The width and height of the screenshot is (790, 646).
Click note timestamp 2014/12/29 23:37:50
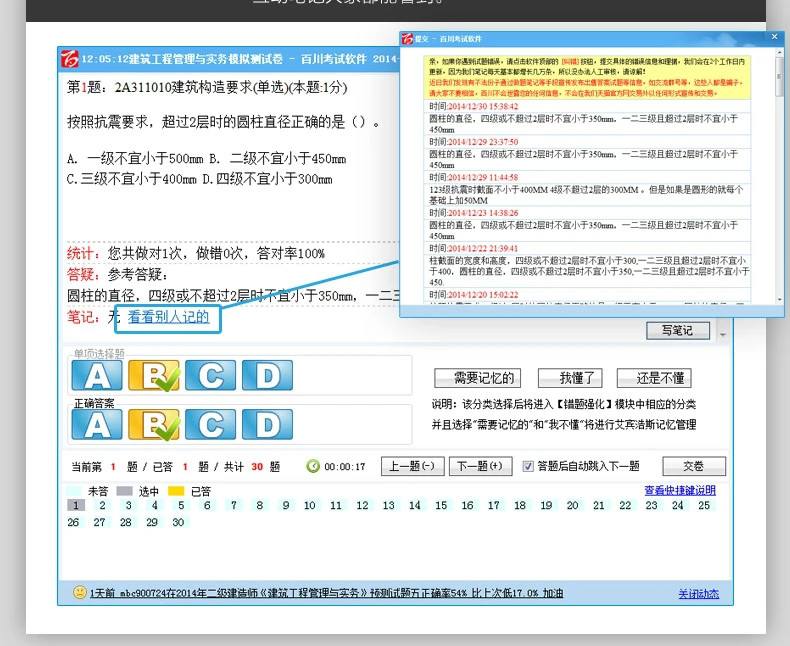(x=483, y=142)
